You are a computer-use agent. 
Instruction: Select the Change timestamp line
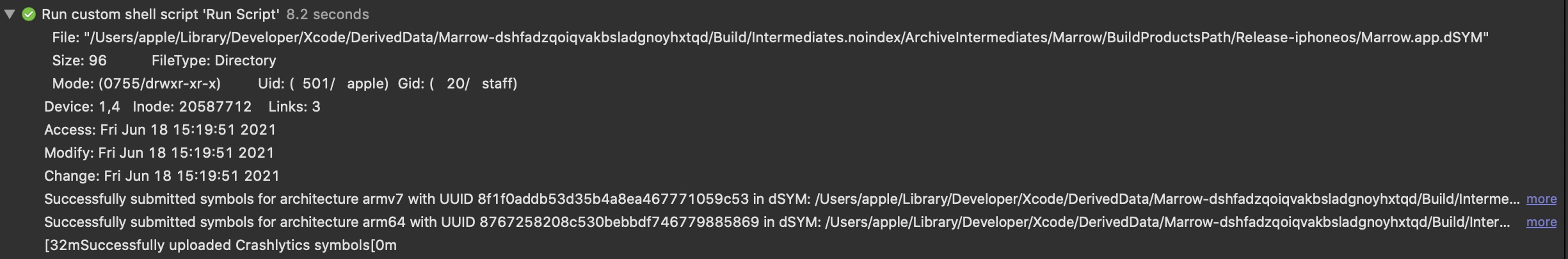162,176
